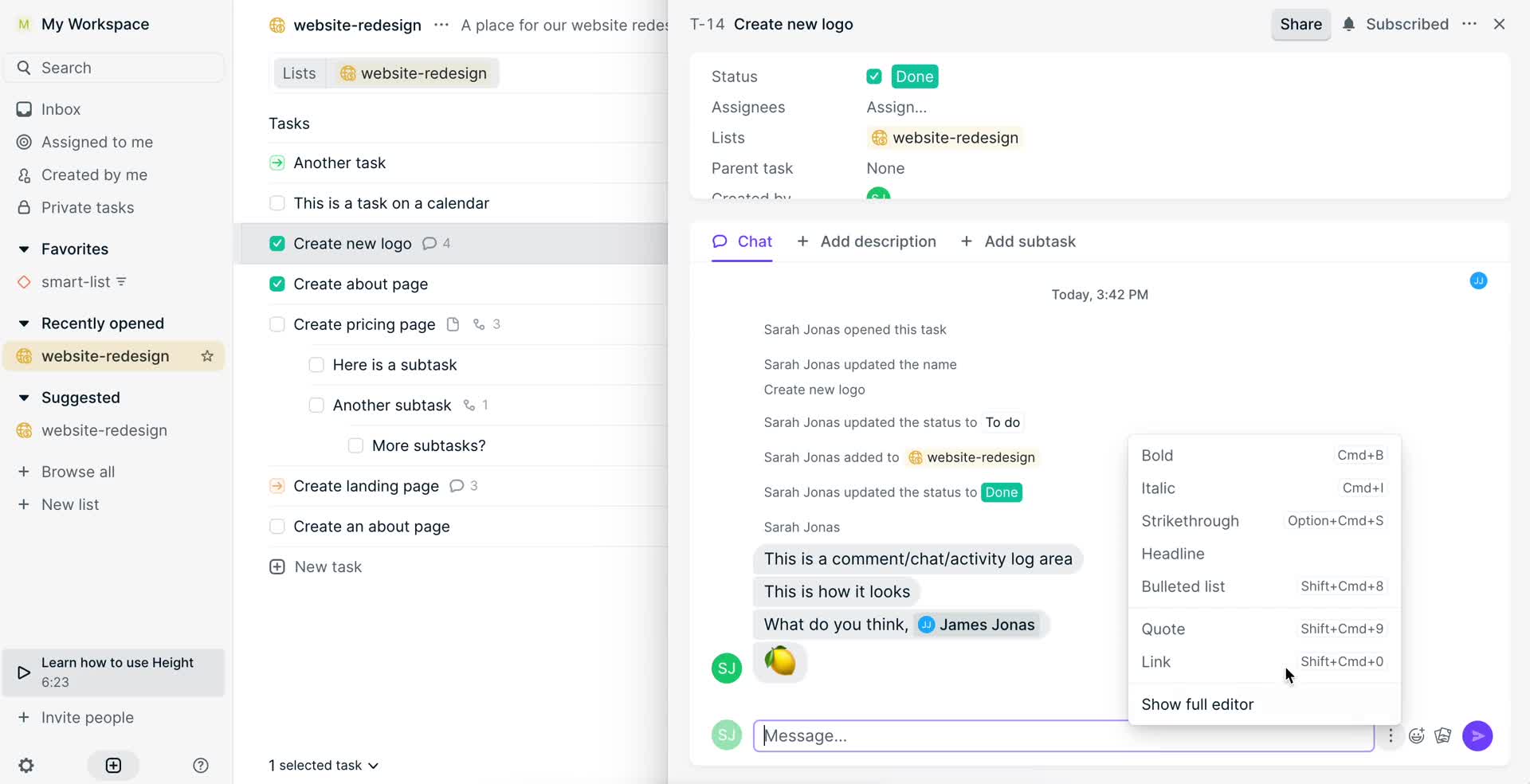Open the description icon on Create pricing page
This screenshot has width=1530, height=784.
453,324
